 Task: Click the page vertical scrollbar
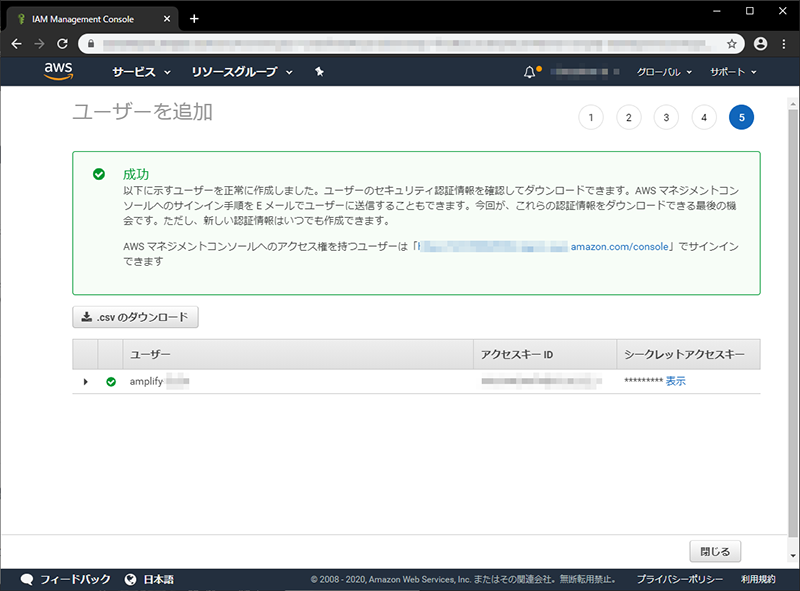tap(792, 322)
